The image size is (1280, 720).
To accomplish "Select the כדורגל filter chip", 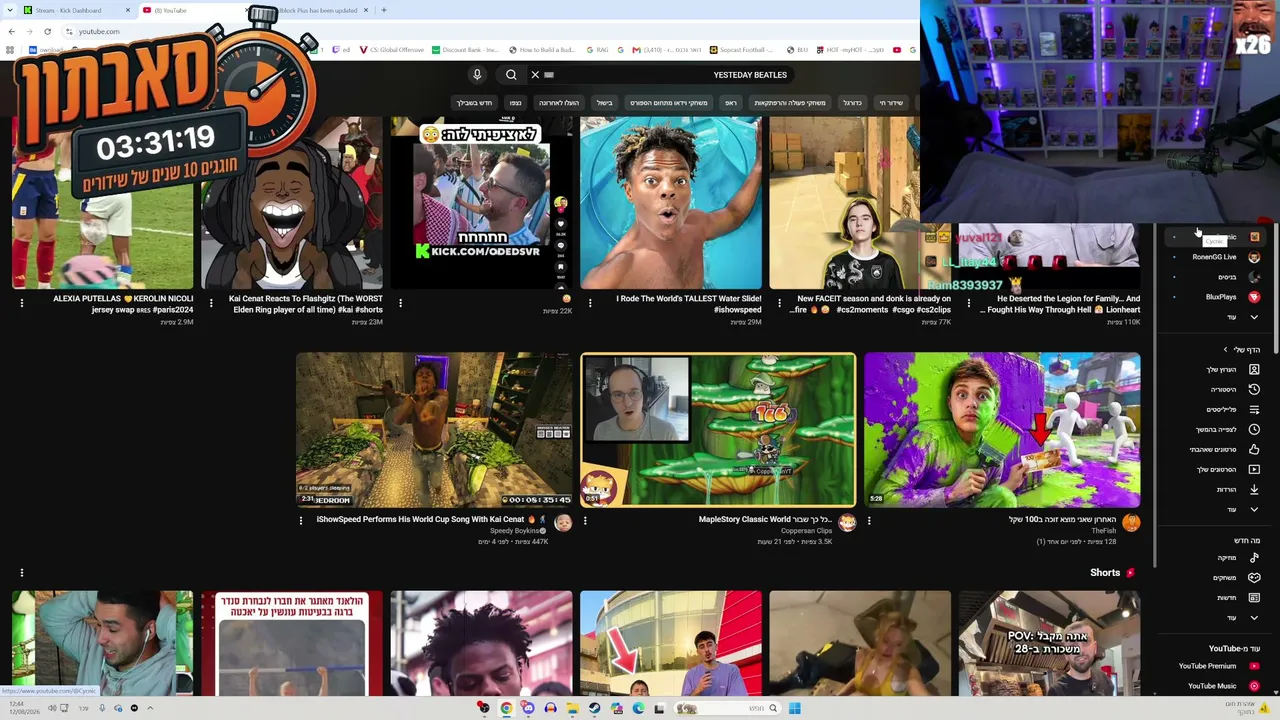I will click(852, 103).
